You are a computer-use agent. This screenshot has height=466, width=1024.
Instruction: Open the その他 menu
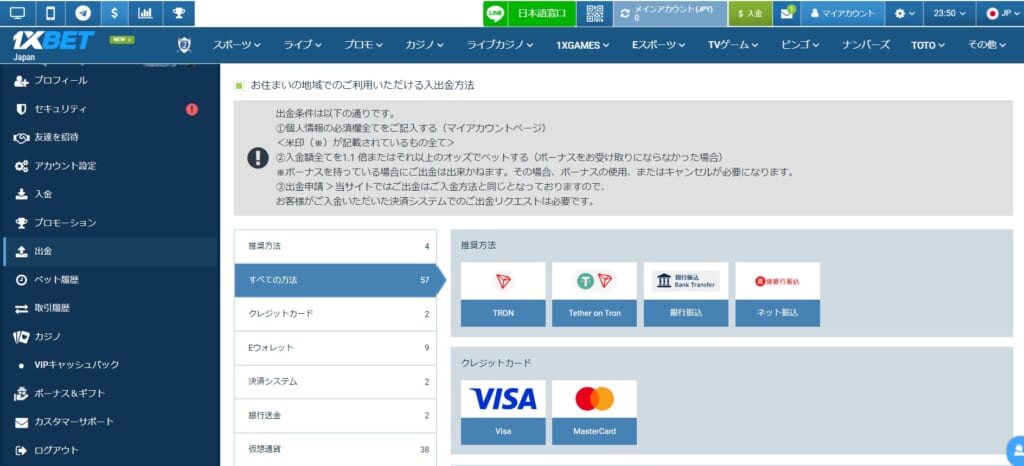point(986,45)
